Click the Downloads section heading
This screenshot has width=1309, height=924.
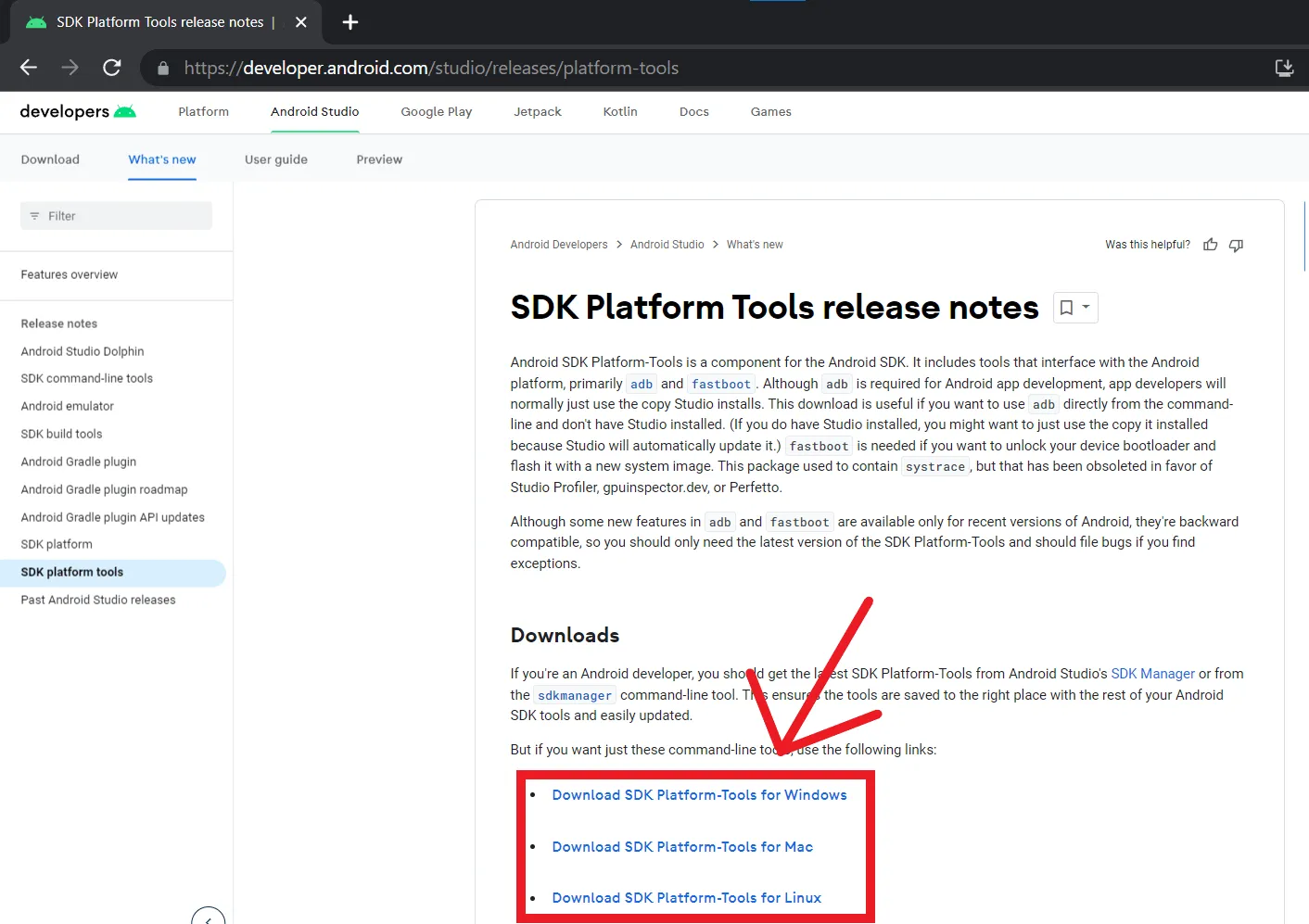tap(565, 635)
